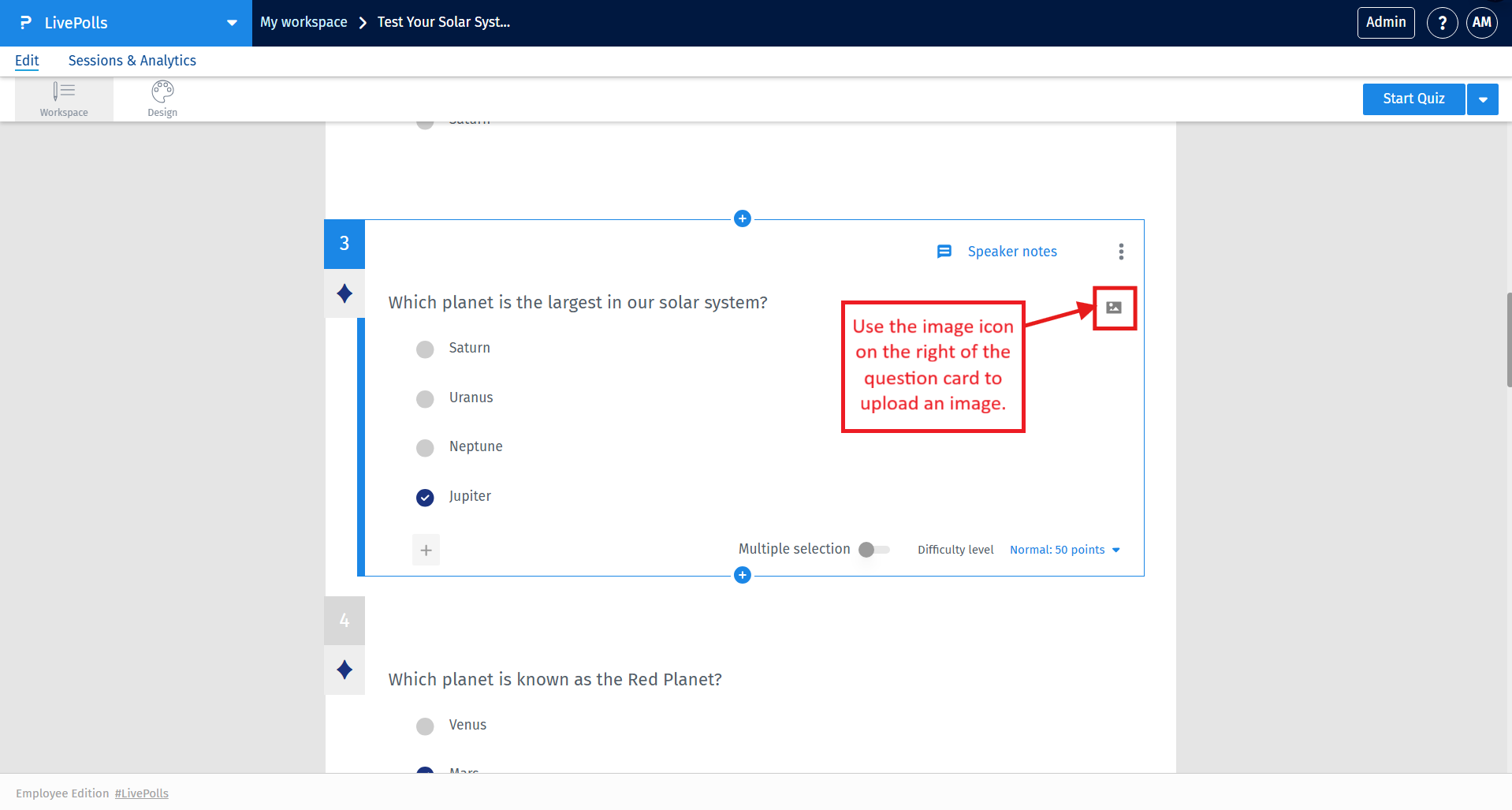The width and height of the screenshot is (1512, 810).
Task: Open the Start Quiz dropdown arrow
Action: pyautogui.click(x=1483, y=99)
